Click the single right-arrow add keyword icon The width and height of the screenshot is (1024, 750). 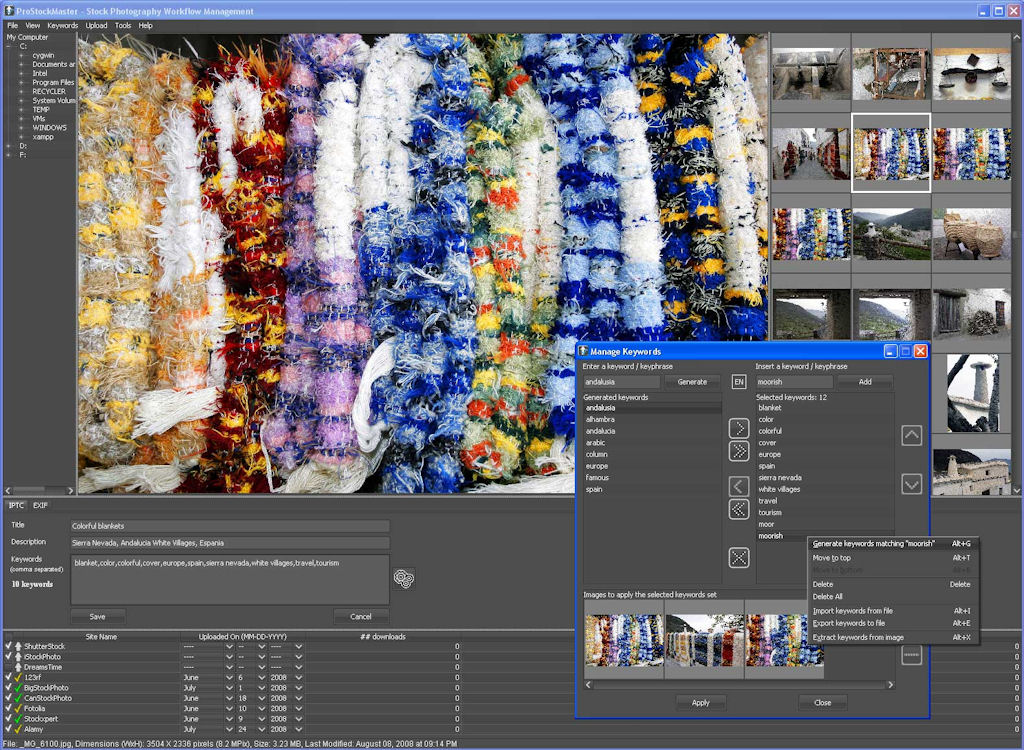739,428
